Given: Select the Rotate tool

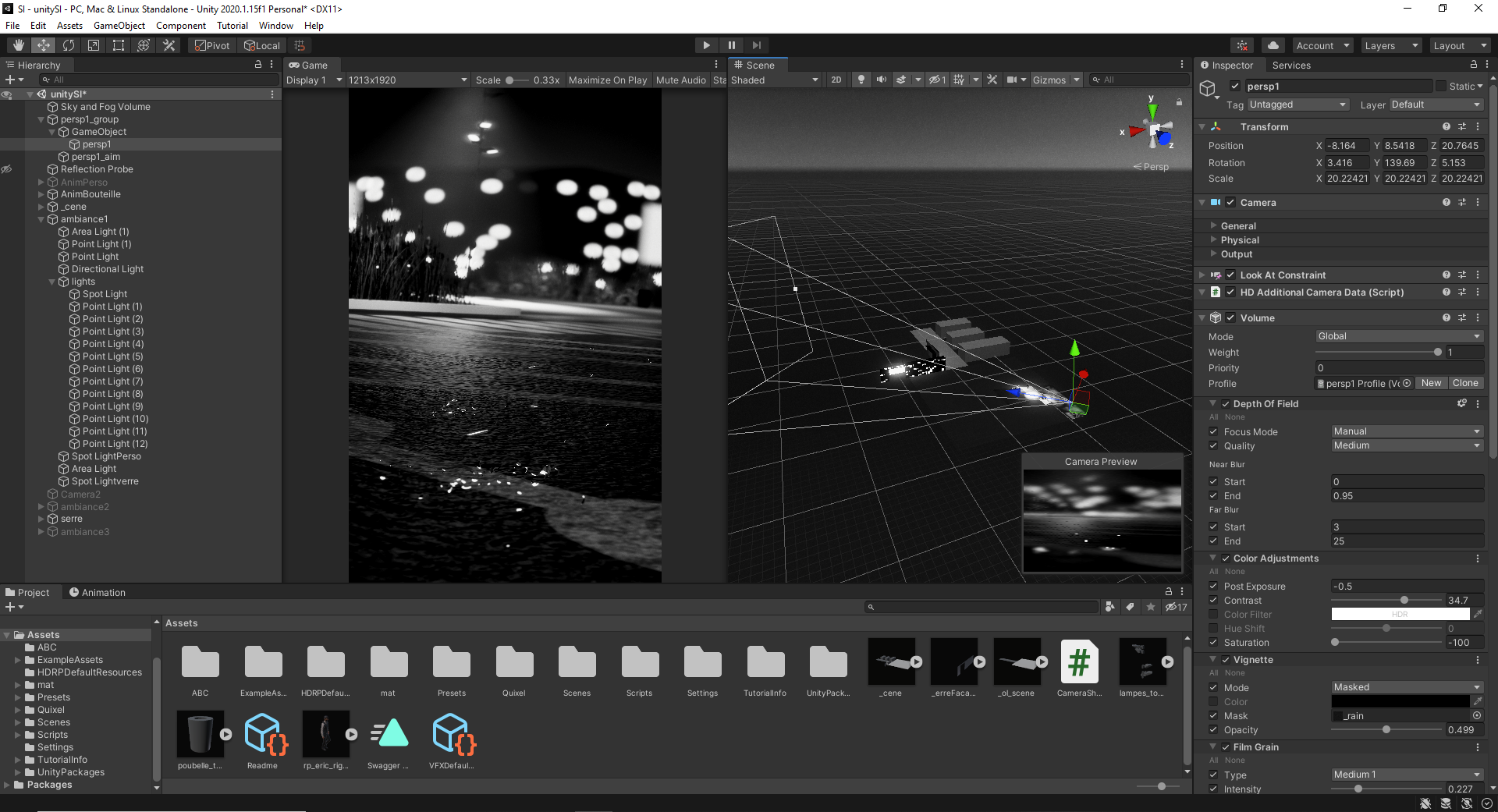Looking at the screenshot, I should coord(69,45).
